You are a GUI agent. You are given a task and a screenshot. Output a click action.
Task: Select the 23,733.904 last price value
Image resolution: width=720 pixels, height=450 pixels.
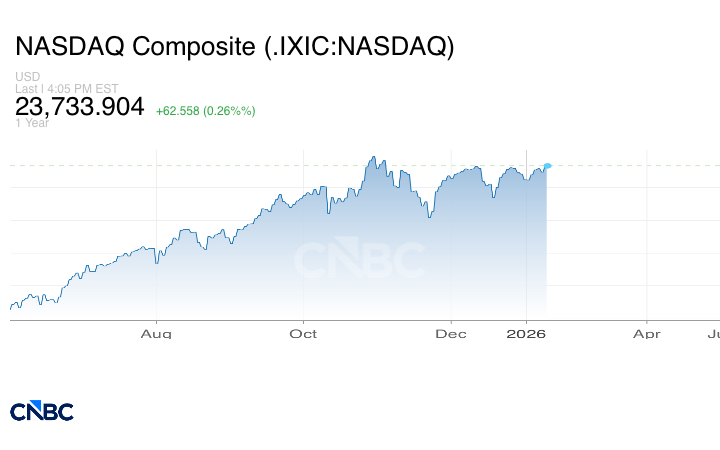tap(80, 106)
